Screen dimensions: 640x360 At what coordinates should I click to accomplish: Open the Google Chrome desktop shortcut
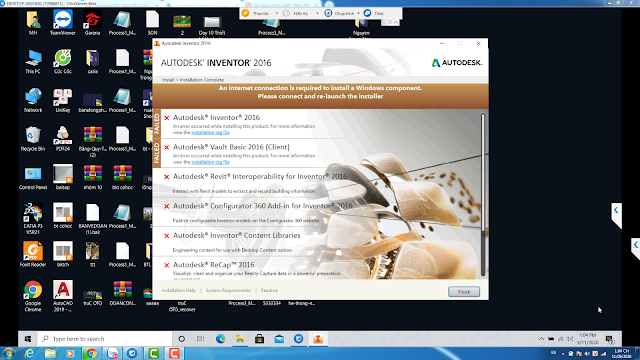[33, 296]
